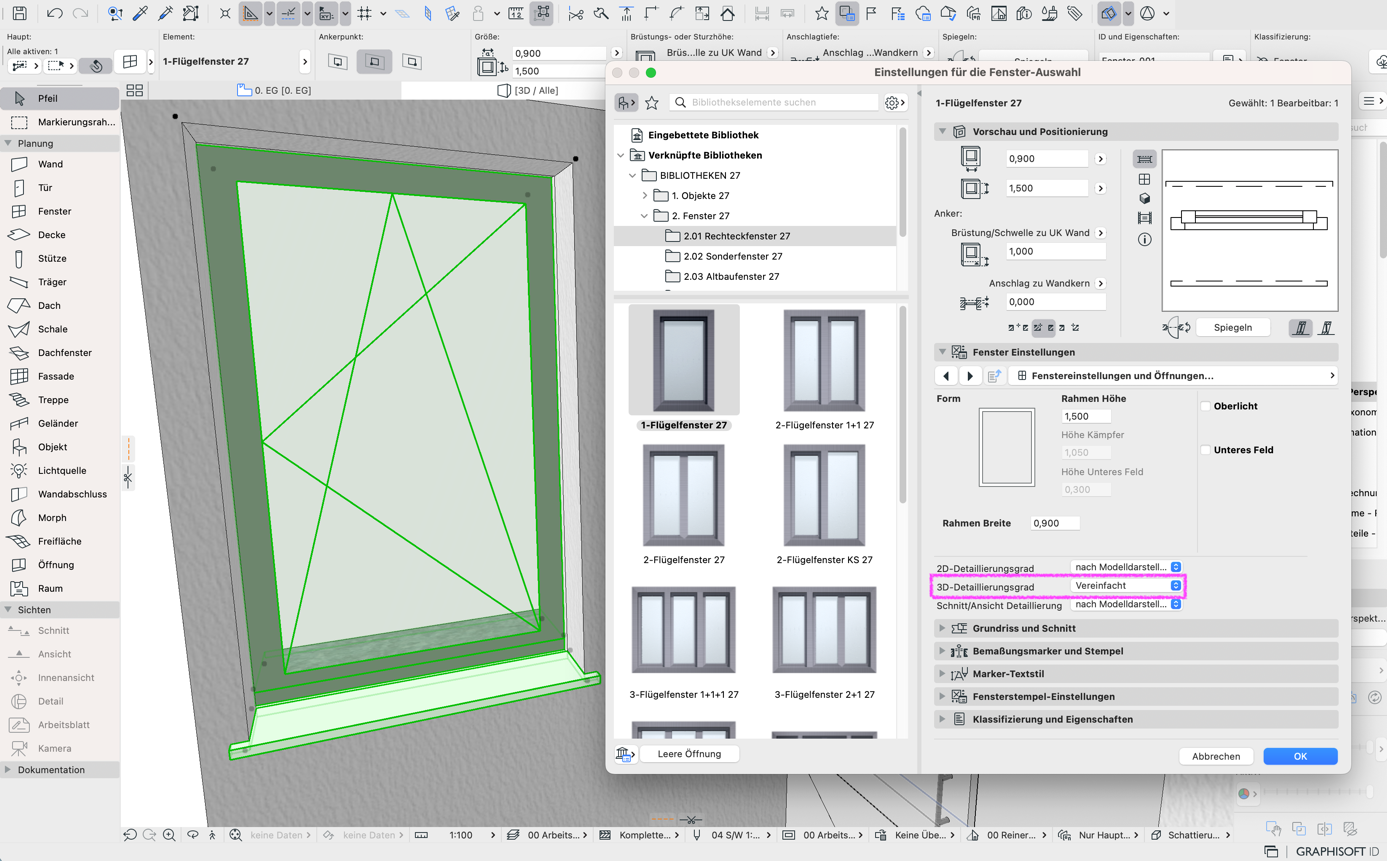The image size is (1387, 861).
Task: Click the OK button
Action: click(1300, 756)
